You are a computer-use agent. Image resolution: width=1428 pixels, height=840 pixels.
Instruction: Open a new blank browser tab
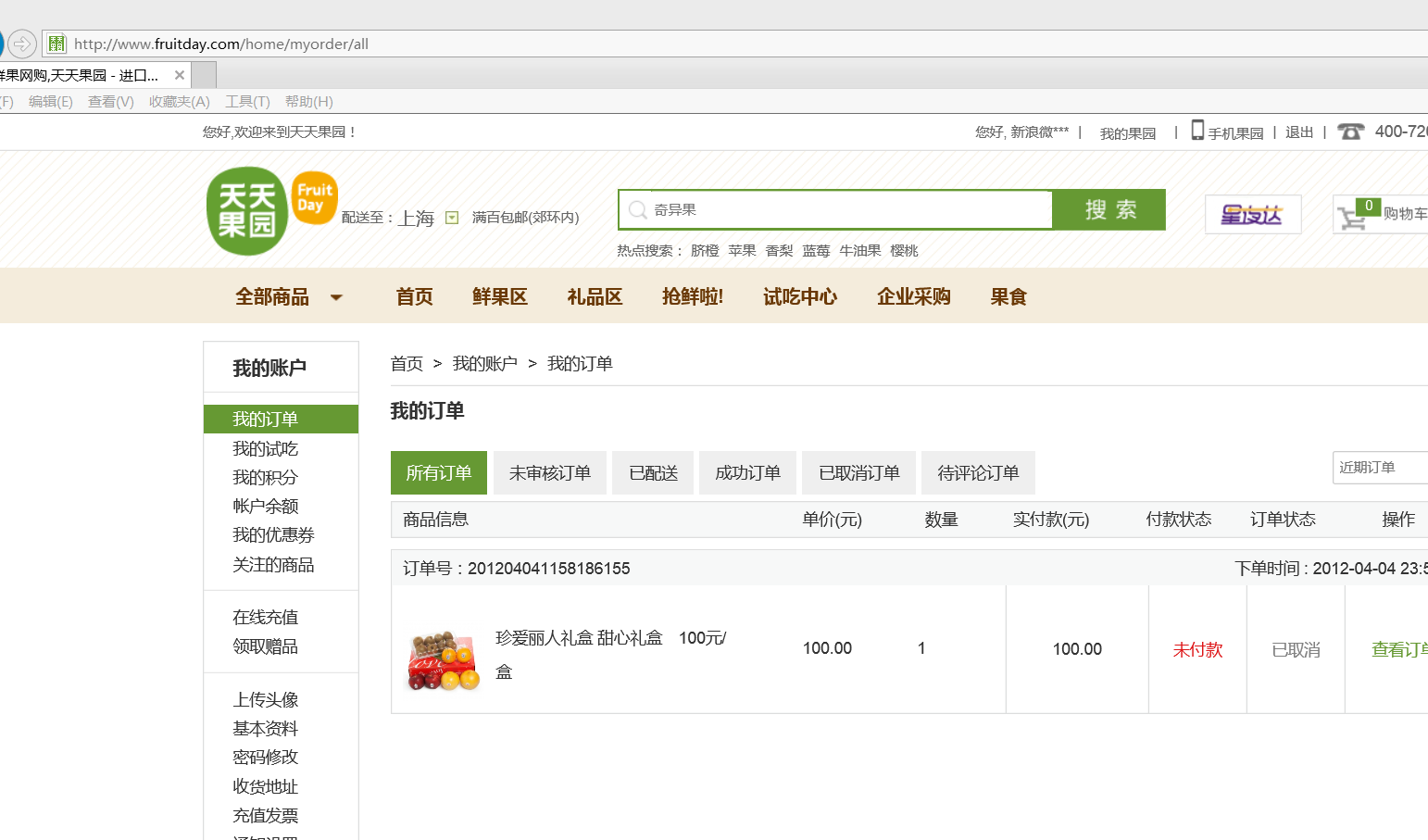point(204,75)
